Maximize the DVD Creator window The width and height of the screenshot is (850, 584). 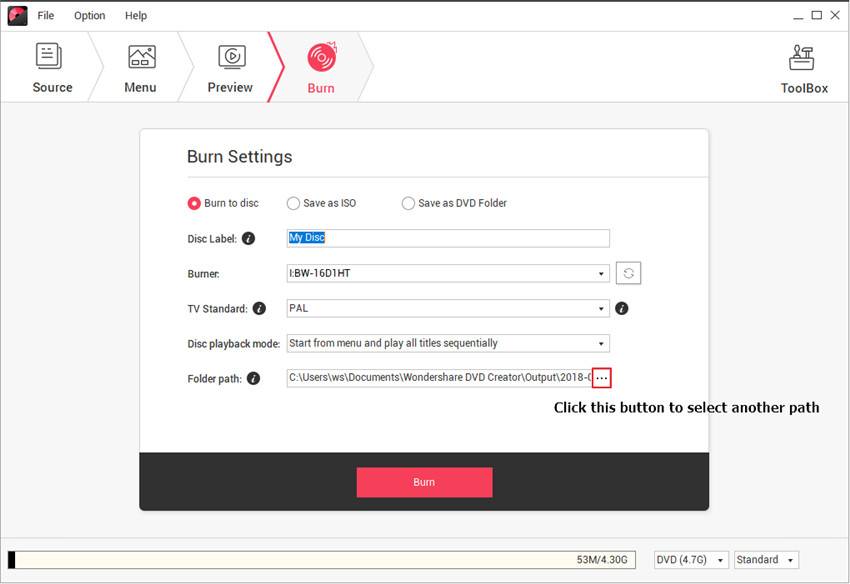pyautogui.click(x=816, y=16)
